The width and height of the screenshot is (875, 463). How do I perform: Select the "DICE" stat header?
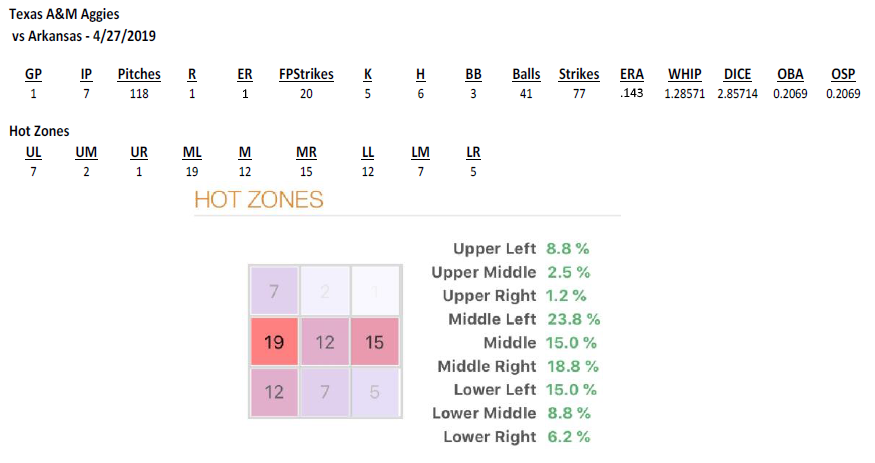click(x=737, y=74)
